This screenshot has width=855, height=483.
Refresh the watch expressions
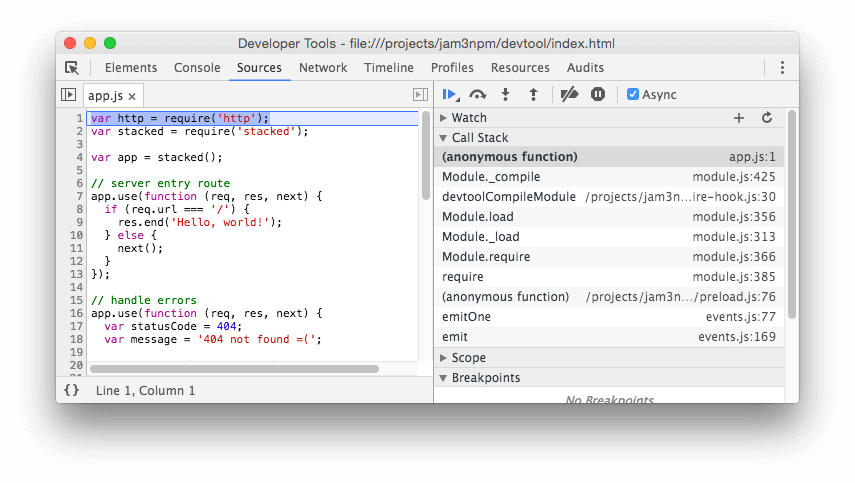(767, 118)
